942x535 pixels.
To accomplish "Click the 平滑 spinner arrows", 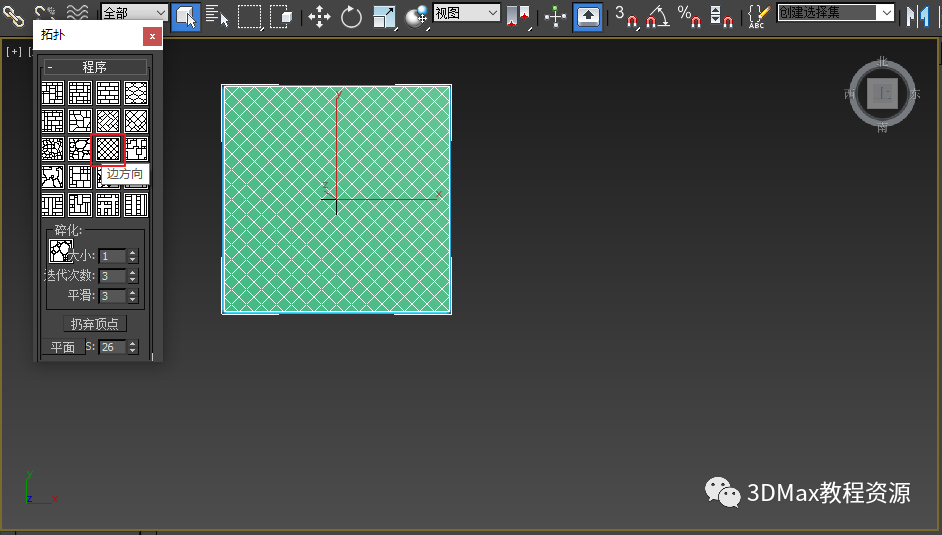I will [133, 295].
